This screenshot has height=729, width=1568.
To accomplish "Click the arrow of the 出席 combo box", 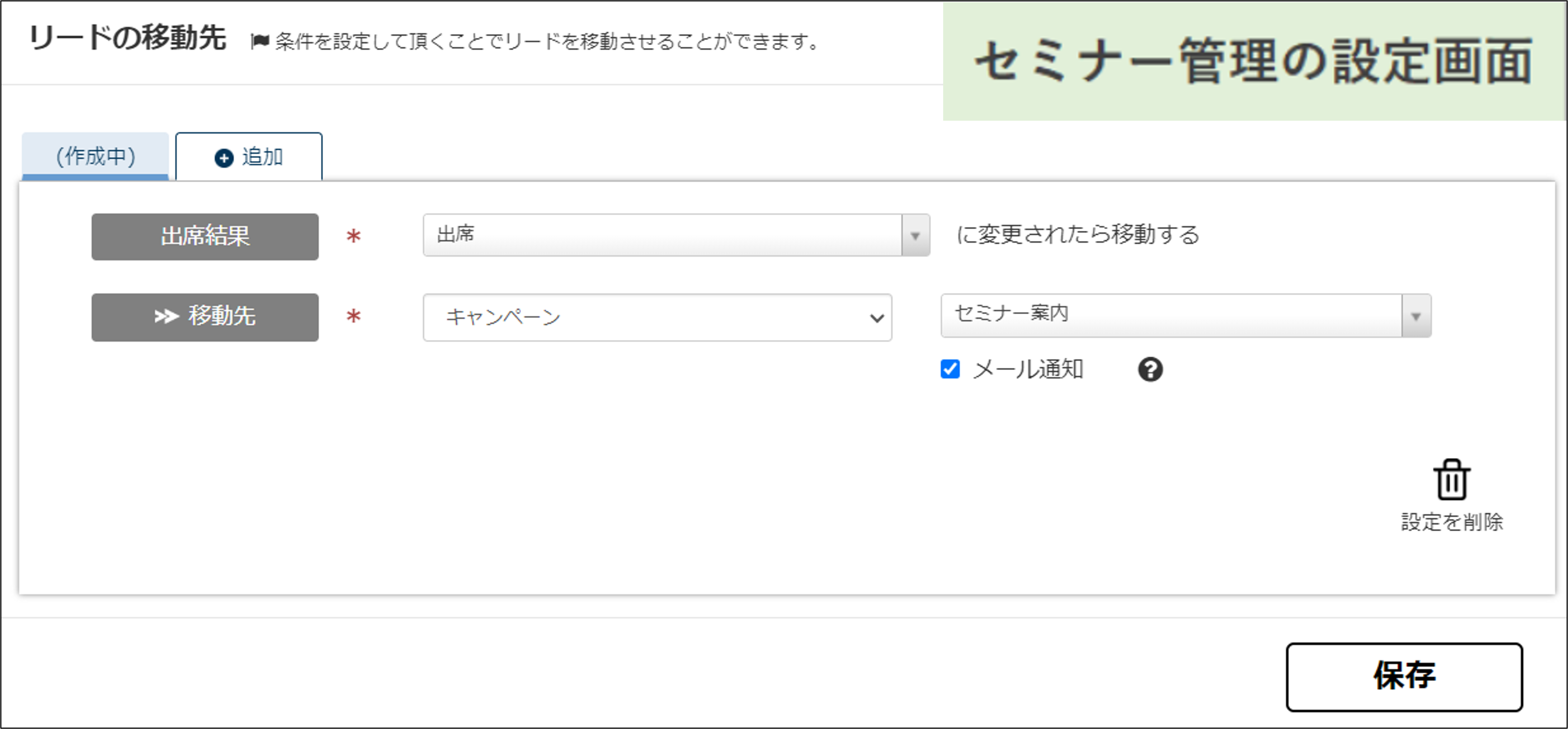I will pyautogui.click(x=915, y=235).
